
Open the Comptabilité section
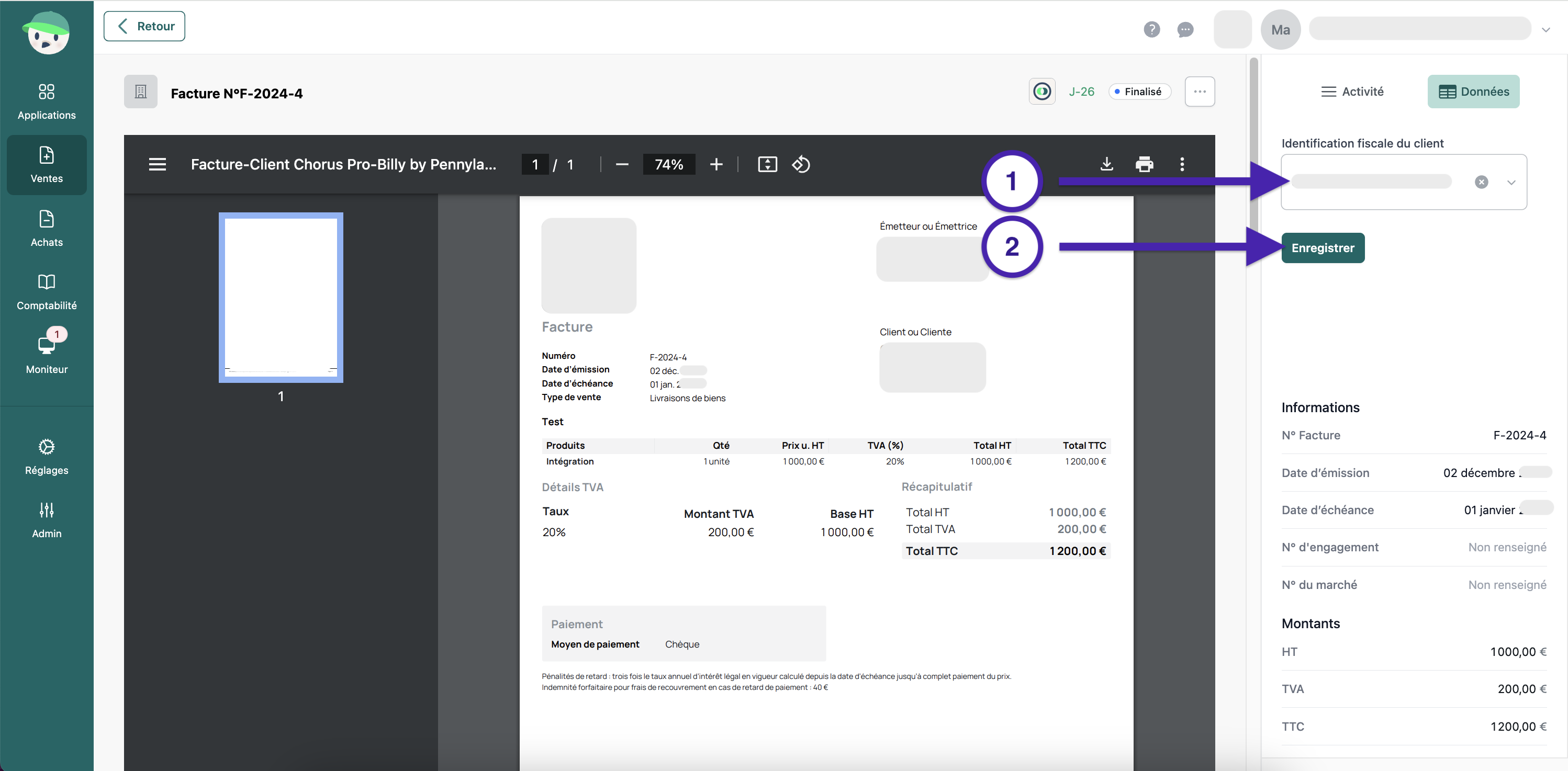tap(46, 291)
